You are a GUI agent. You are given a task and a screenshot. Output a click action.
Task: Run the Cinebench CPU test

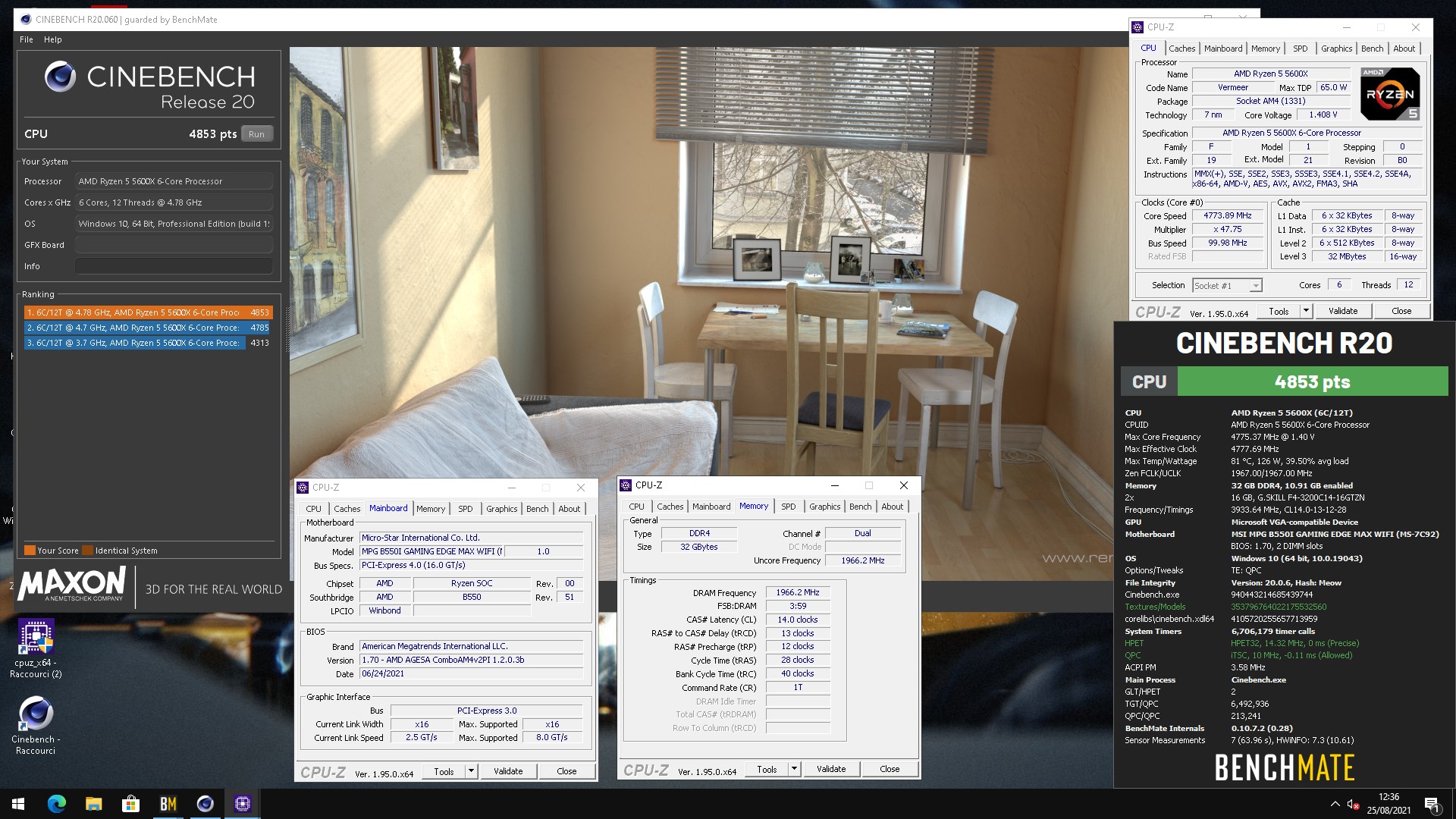[x=257, y=134]
